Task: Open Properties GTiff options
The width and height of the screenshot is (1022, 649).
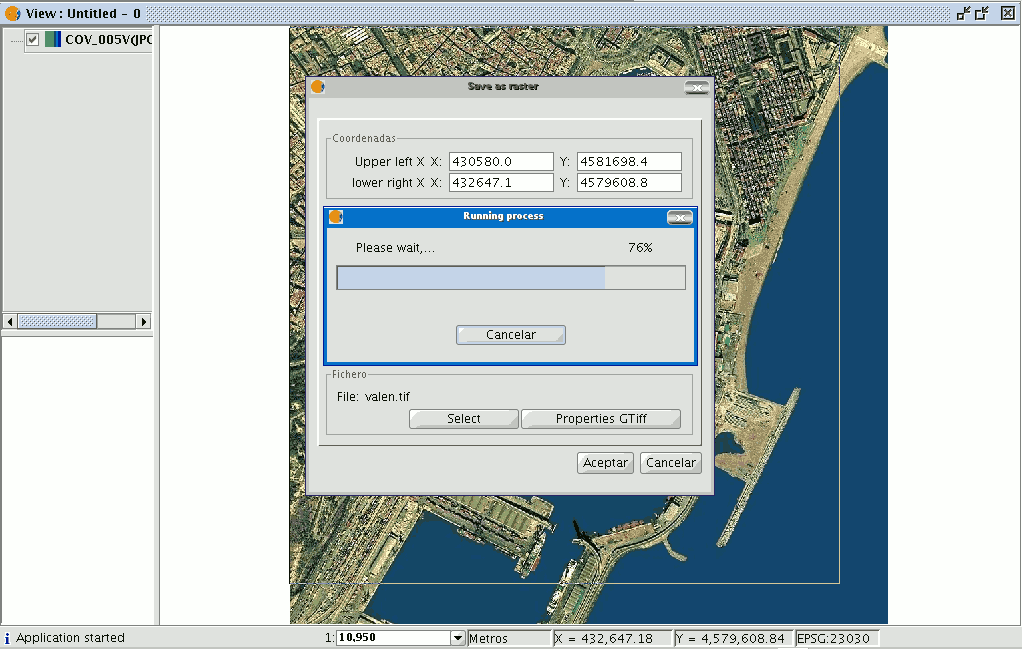Action: pyautogui.click(x=600, y=419)
